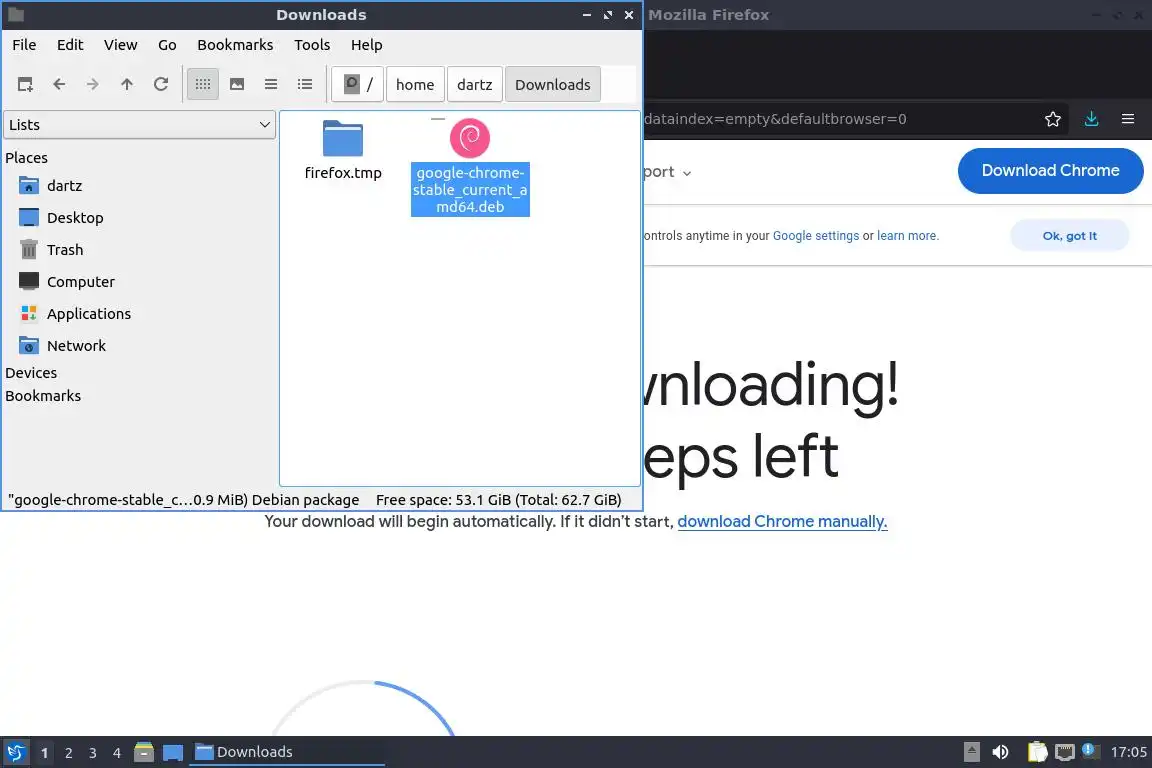Open Go menu
The width and height of the screenshot is (1152, 768).
tap(167, 45)
